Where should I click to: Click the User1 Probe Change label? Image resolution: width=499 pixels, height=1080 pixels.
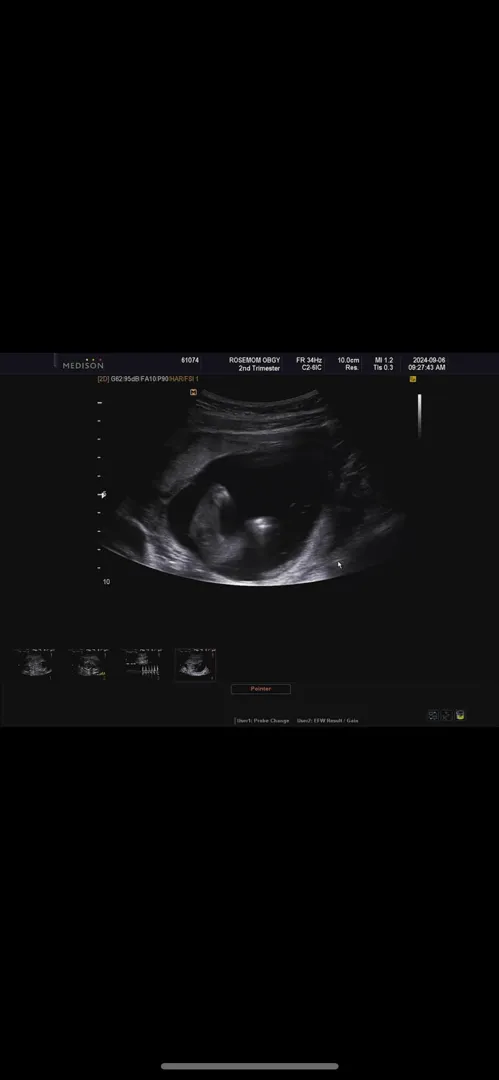coord(263,720)
